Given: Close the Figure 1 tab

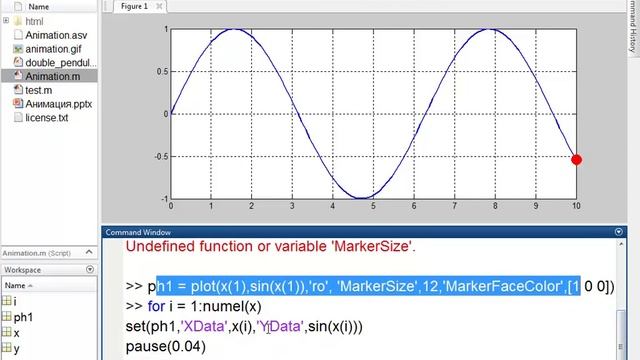Looking at the screenshot, I should coord(160,6).
